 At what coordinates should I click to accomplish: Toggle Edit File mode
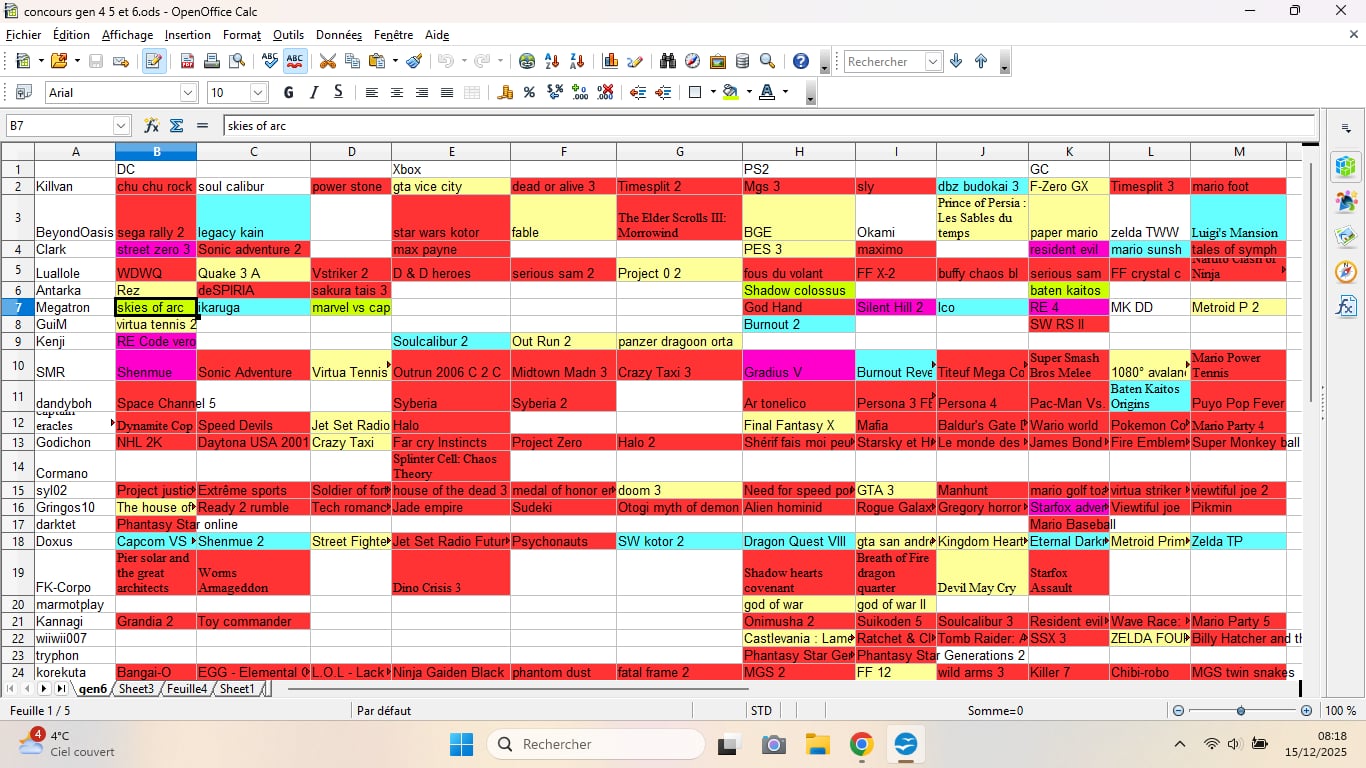(x=154, y=61)
